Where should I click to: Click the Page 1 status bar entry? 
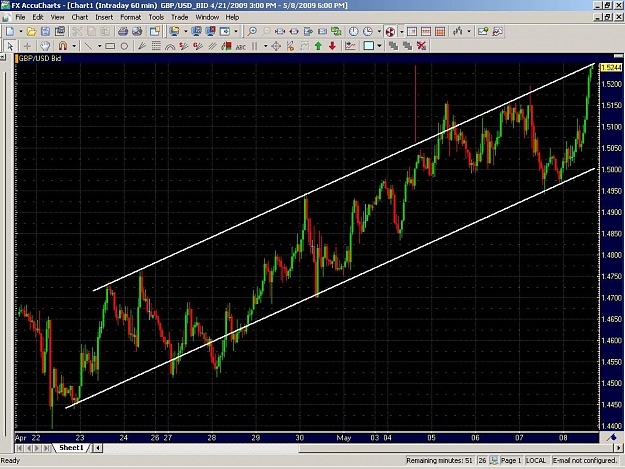(511, 461)
